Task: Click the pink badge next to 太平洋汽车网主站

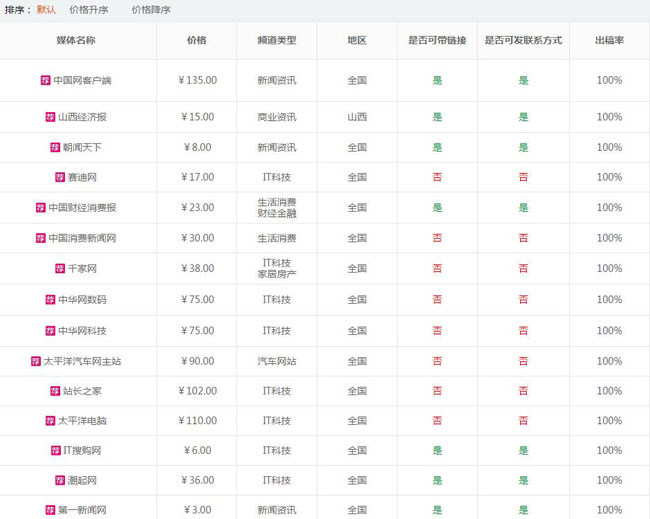Action: 36,361
